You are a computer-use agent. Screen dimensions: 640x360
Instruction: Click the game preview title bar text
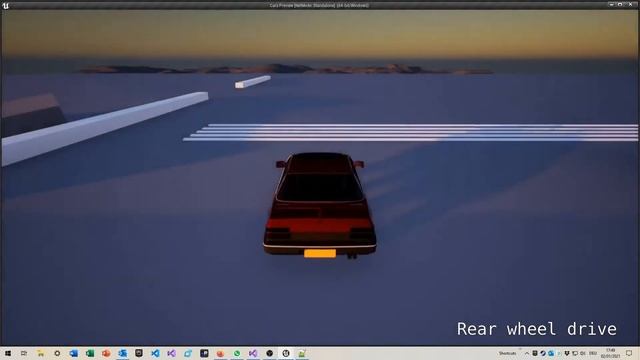click(319, 5)
